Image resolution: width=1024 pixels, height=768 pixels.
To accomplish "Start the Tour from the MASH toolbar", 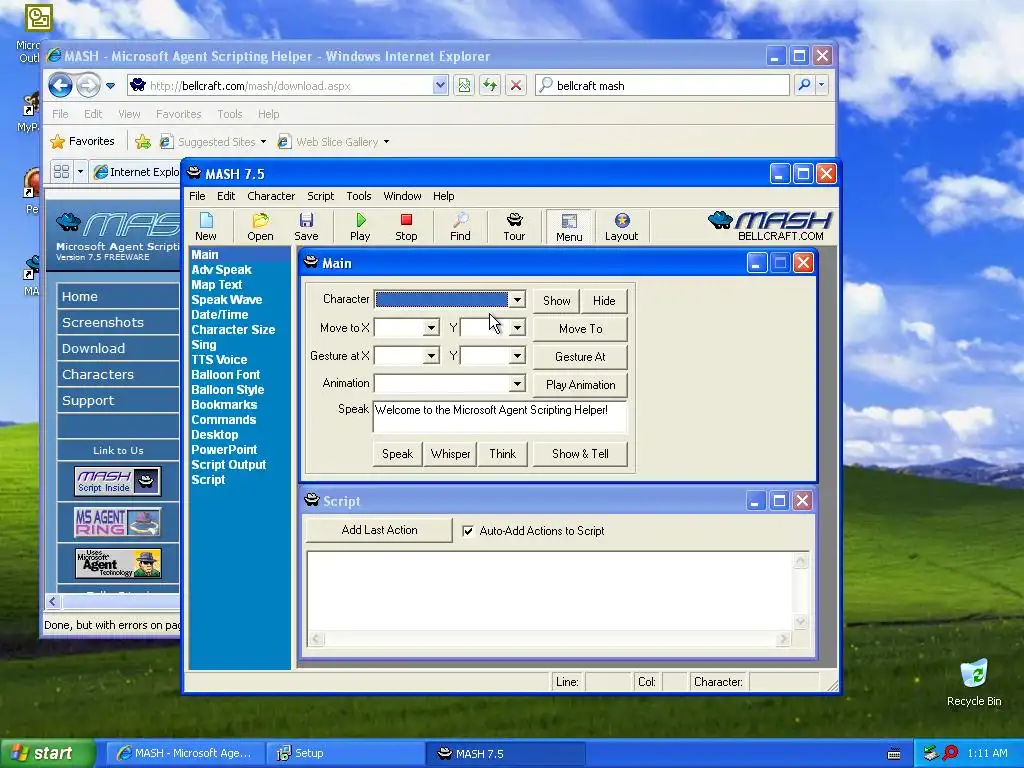I will click(x=514, y=227).
